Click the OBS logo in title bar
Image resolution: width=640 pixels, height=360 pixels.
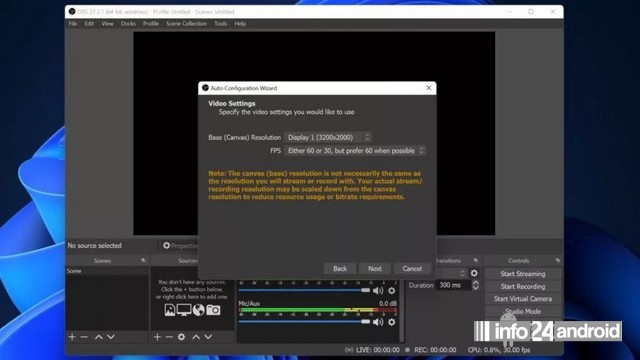click(x=72, y=11)
